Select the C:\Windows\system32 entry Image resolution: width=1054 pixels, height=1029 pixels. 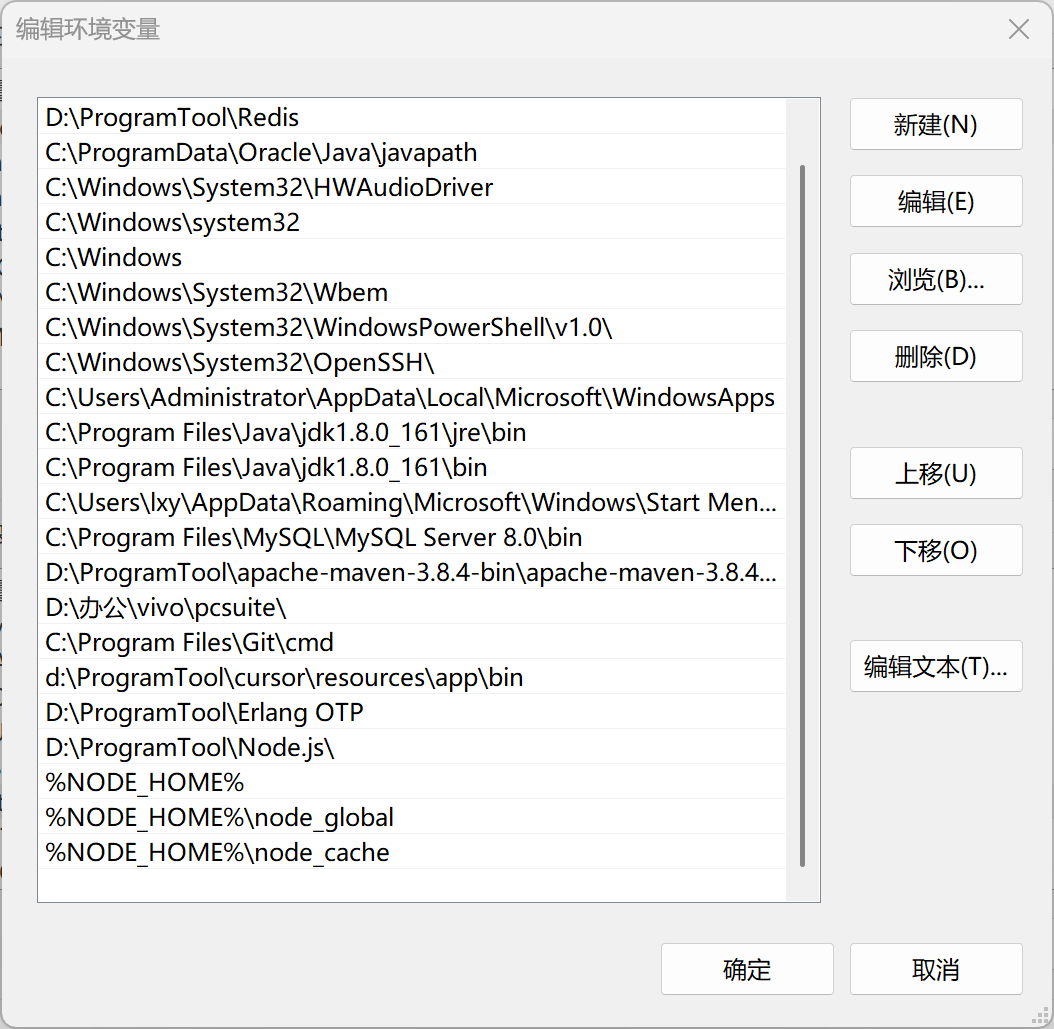412,222
